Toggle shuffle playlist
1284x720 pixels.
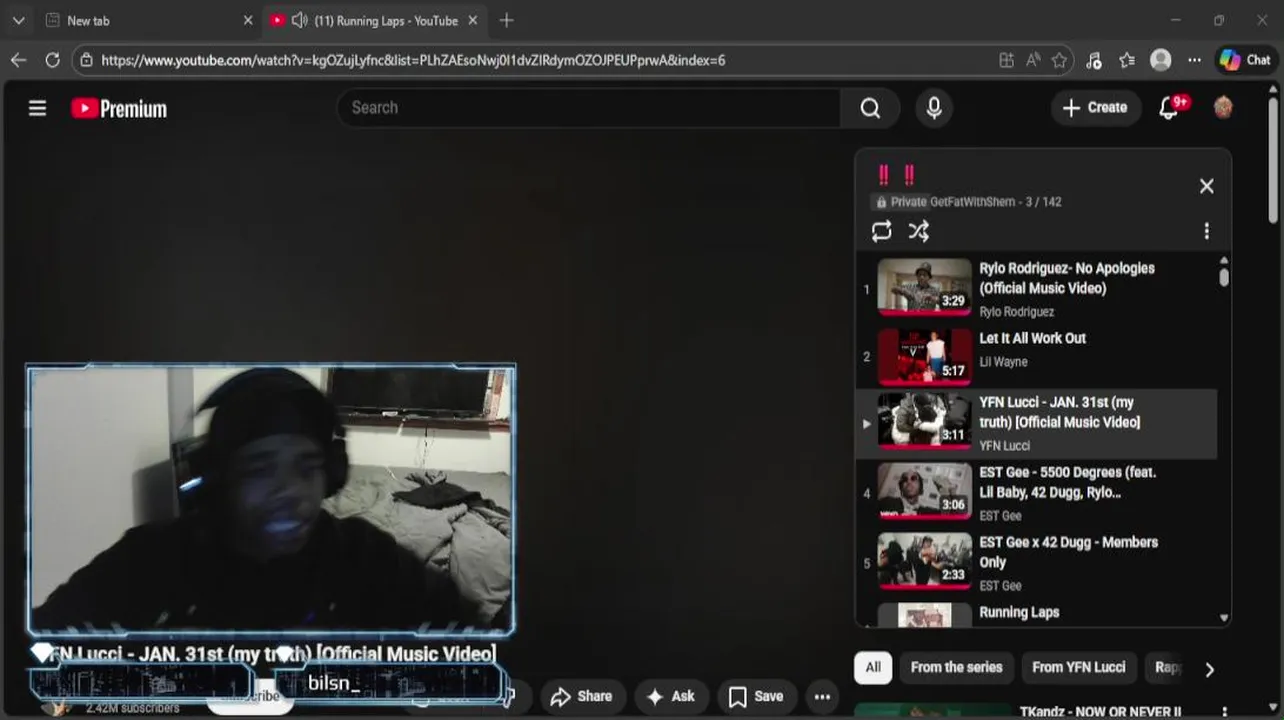point(918,231)
